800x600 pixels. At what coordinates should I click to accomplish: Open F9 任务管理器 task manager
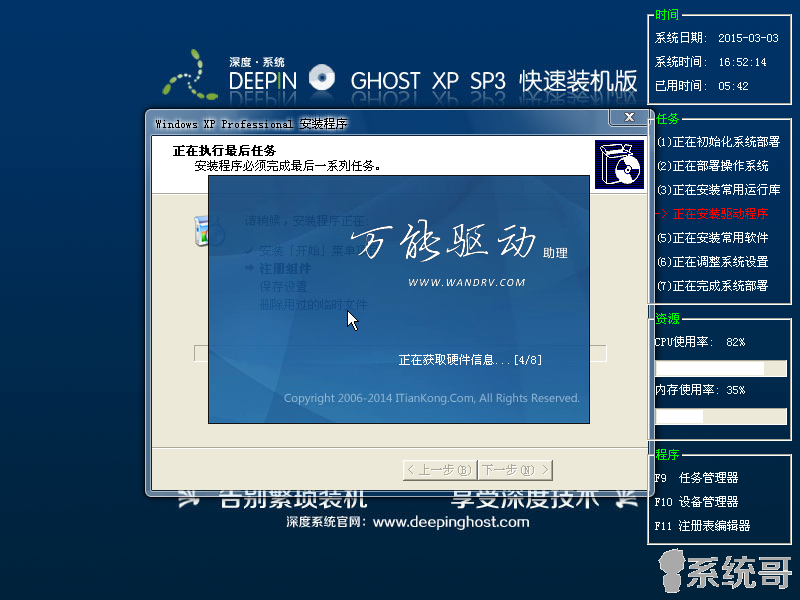[696, 478]
